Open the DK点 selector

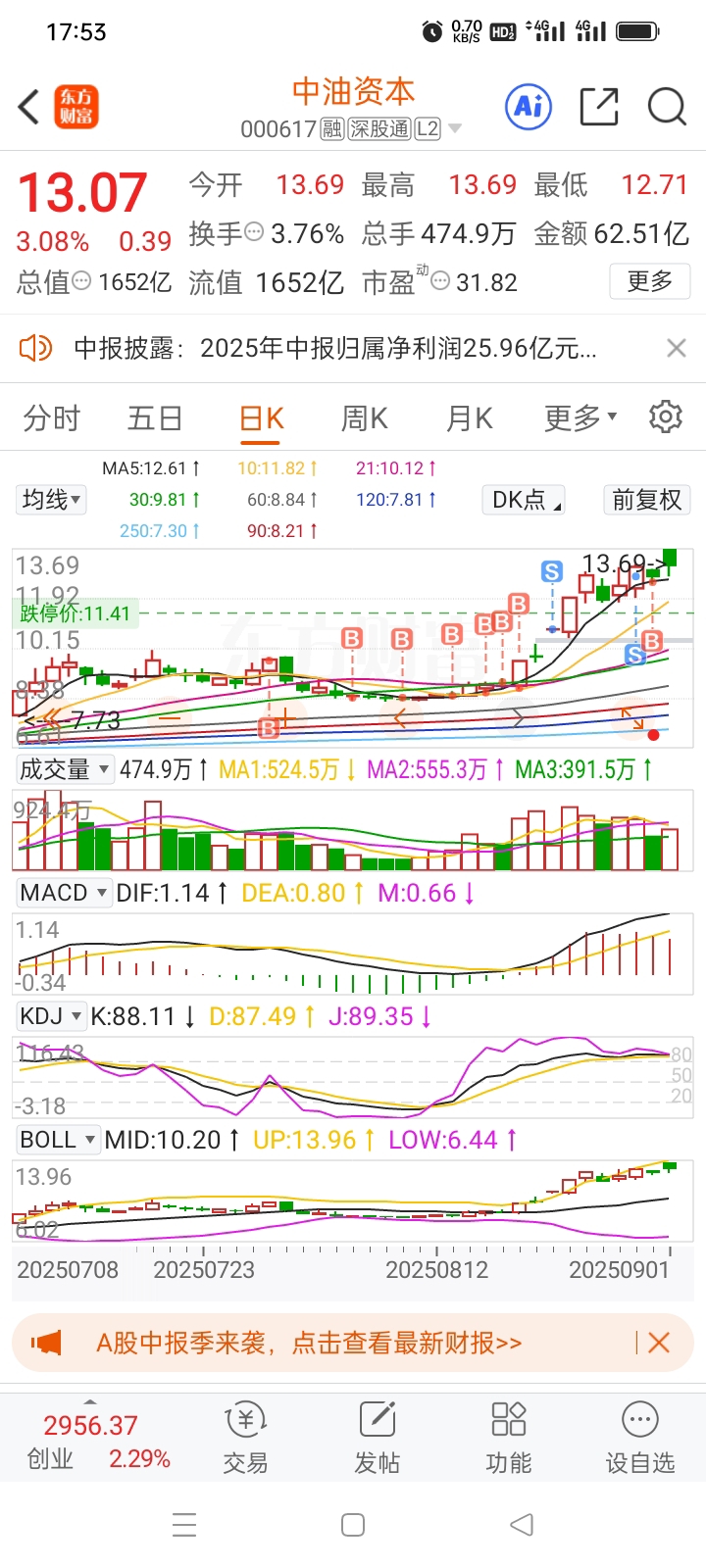[x=525, y=500]
